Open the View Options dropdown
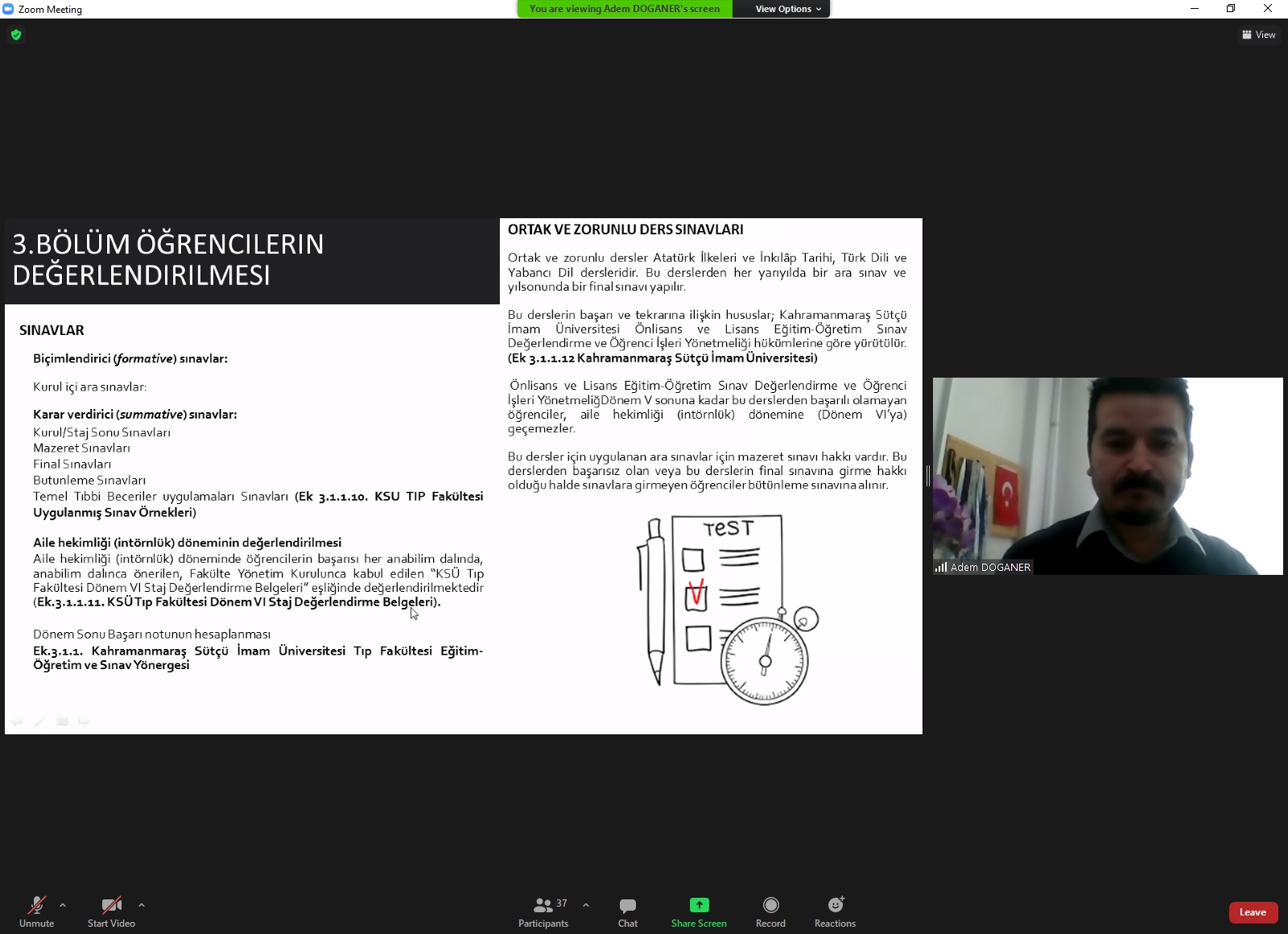This screenshot has width=1288, height=934. pyautogui.click(x=787, y=9)
